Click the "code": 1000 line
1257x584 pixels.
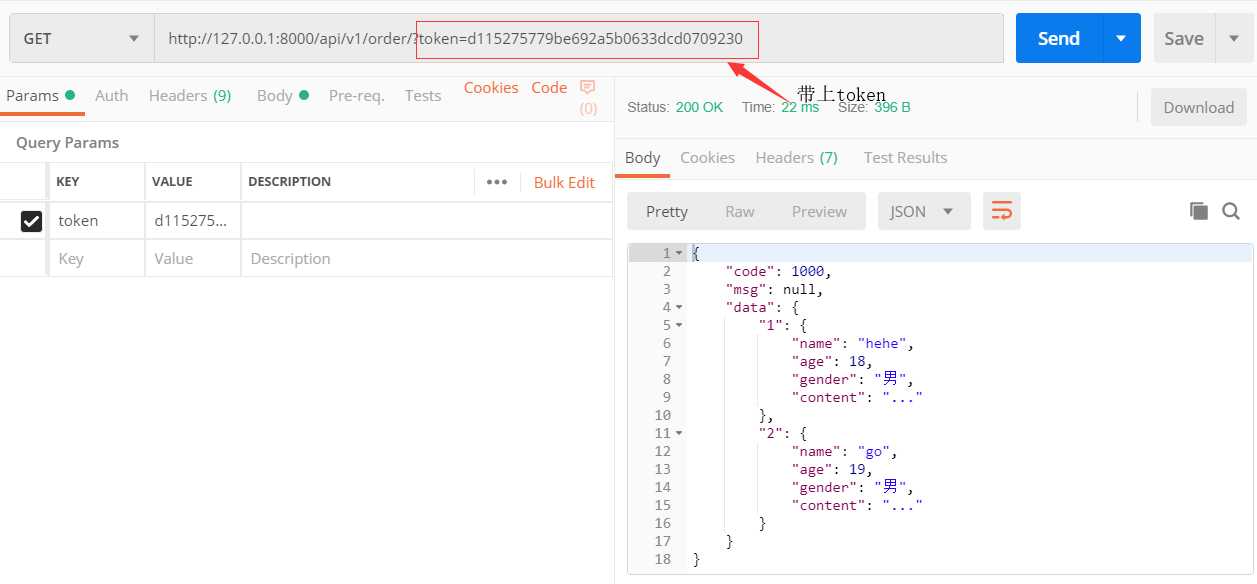pos(778,271)
